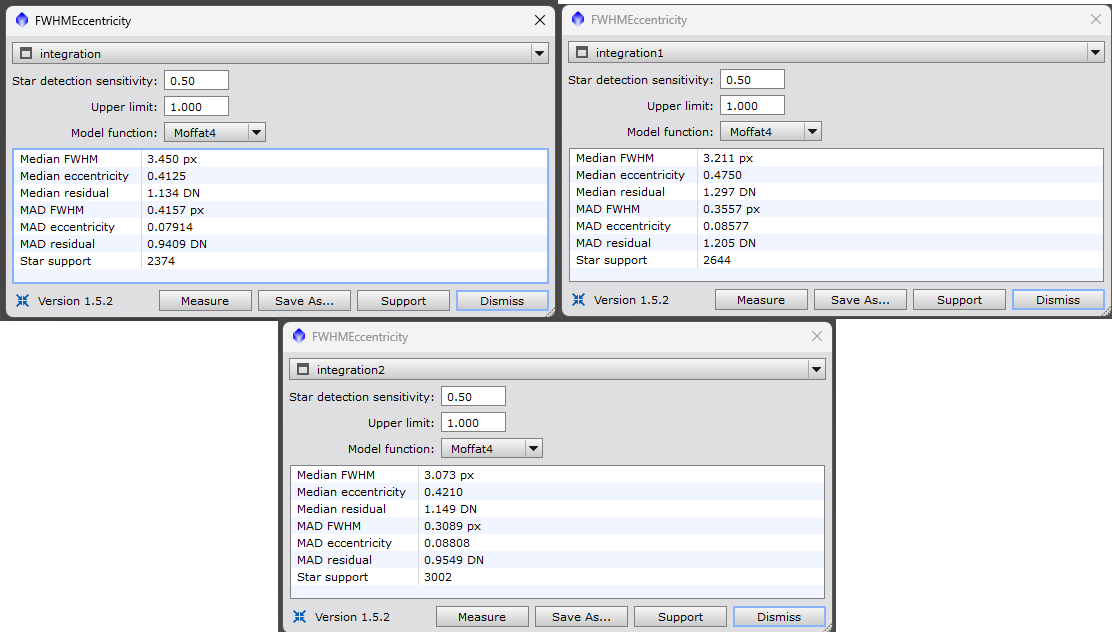Select the MAD residual 0.9409 DN row
This screenshot has height=632, width=1112.
[281, 244]
